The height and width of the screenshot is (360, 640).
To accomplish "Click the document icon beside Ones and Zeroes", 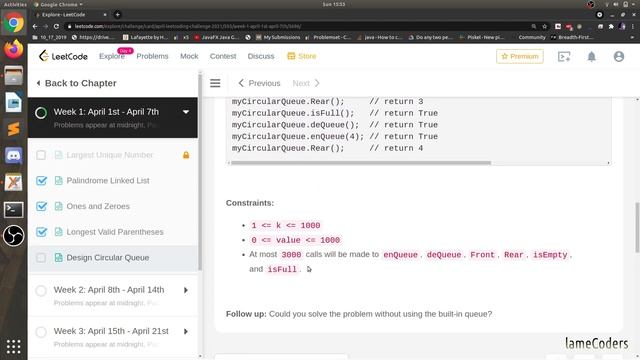I will [x=58, y=206].
